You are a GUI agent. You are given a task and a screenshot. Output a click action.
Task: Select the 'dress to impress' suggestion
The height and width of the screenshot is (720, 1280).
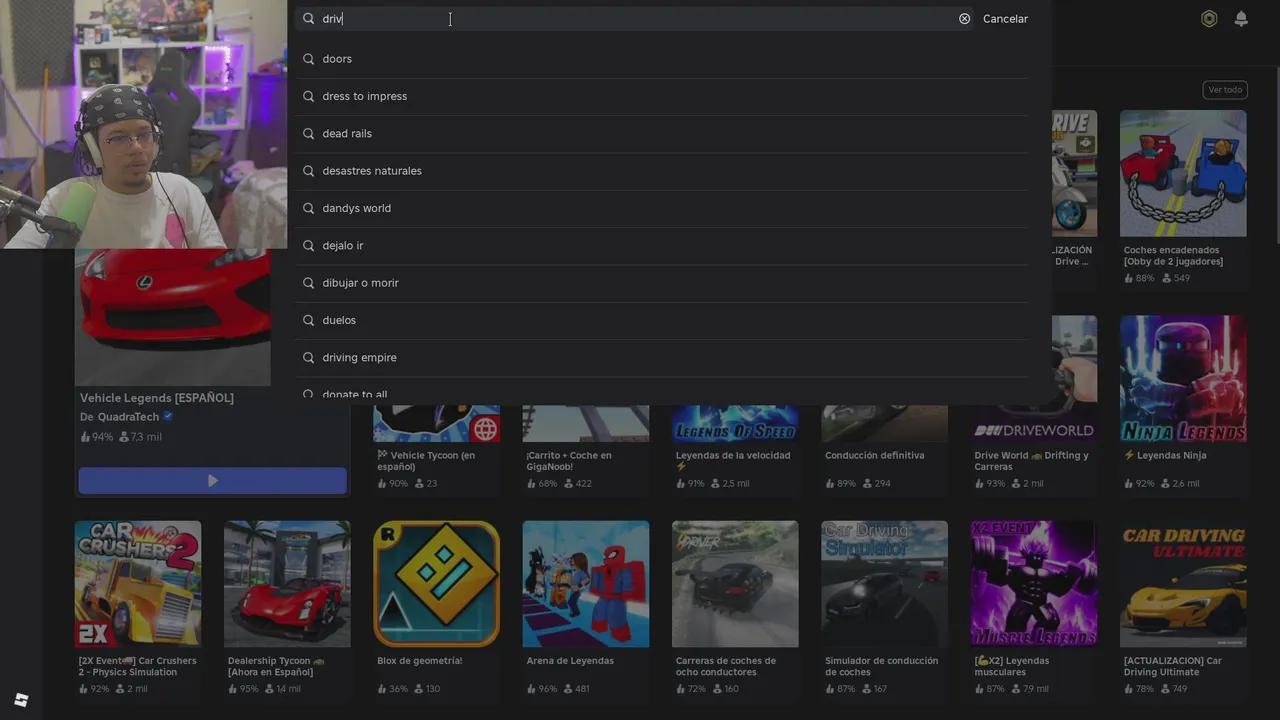(364, 96)
